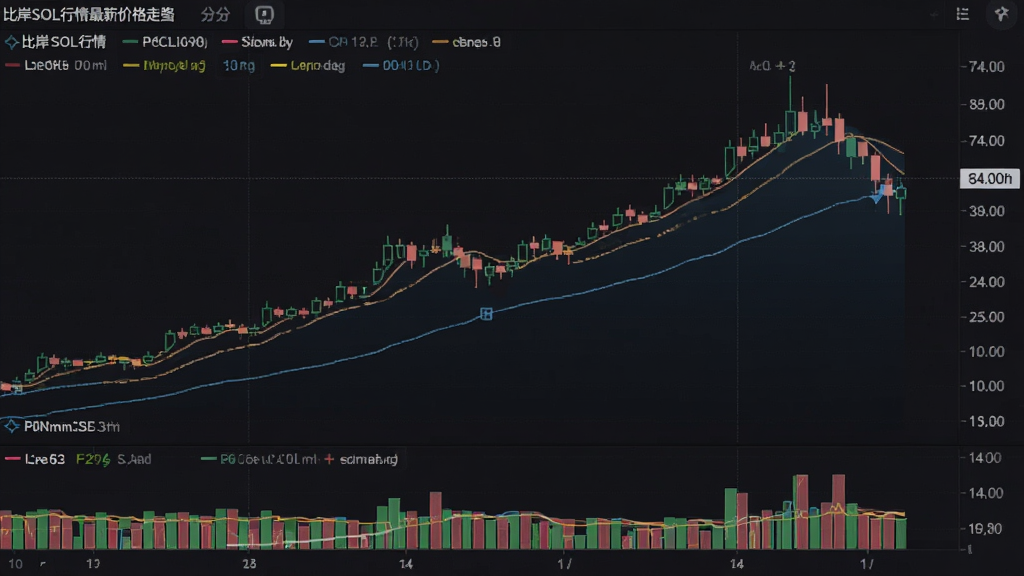The image size is (1024, 576).
Task: Click the blue 0043 LD) legend label
Action: [411, 65]
